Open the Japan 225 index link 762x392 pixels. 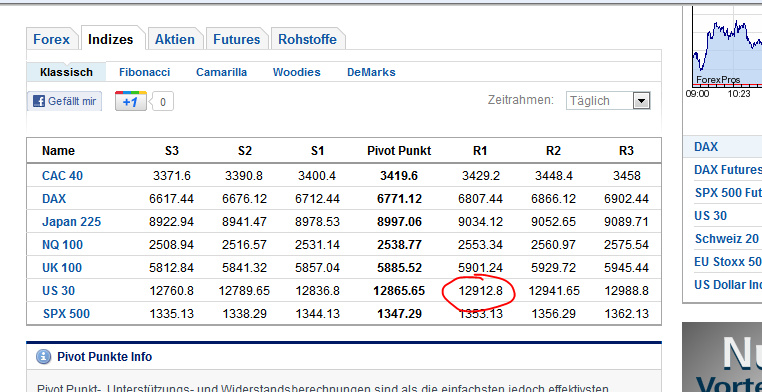pos(71,222)
